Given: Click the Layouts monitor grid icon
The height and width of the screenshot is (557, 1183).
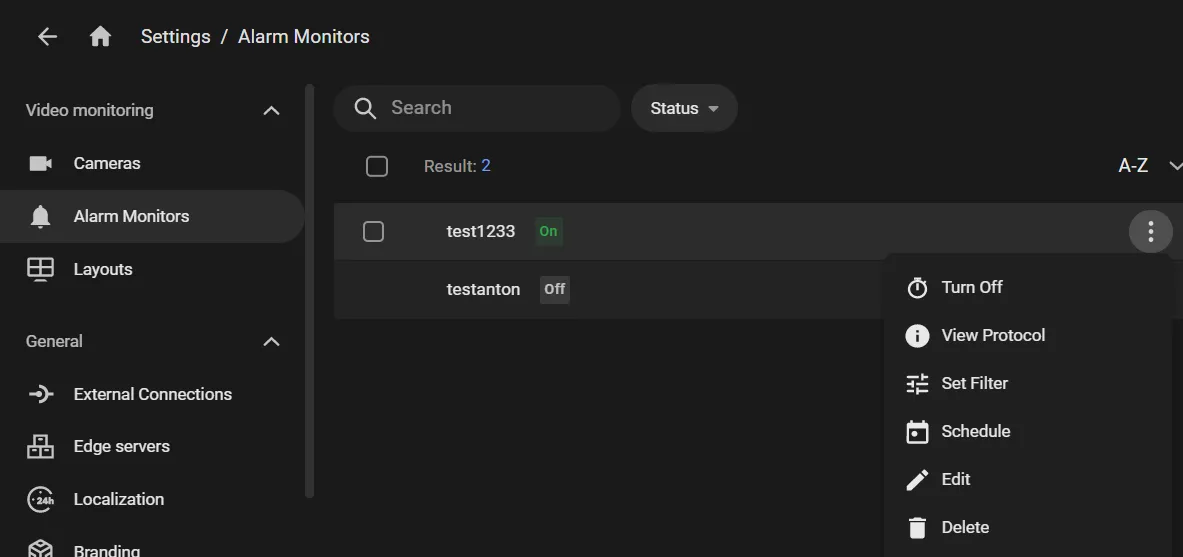Looking at the screenshot, I should tap(40, 269).
